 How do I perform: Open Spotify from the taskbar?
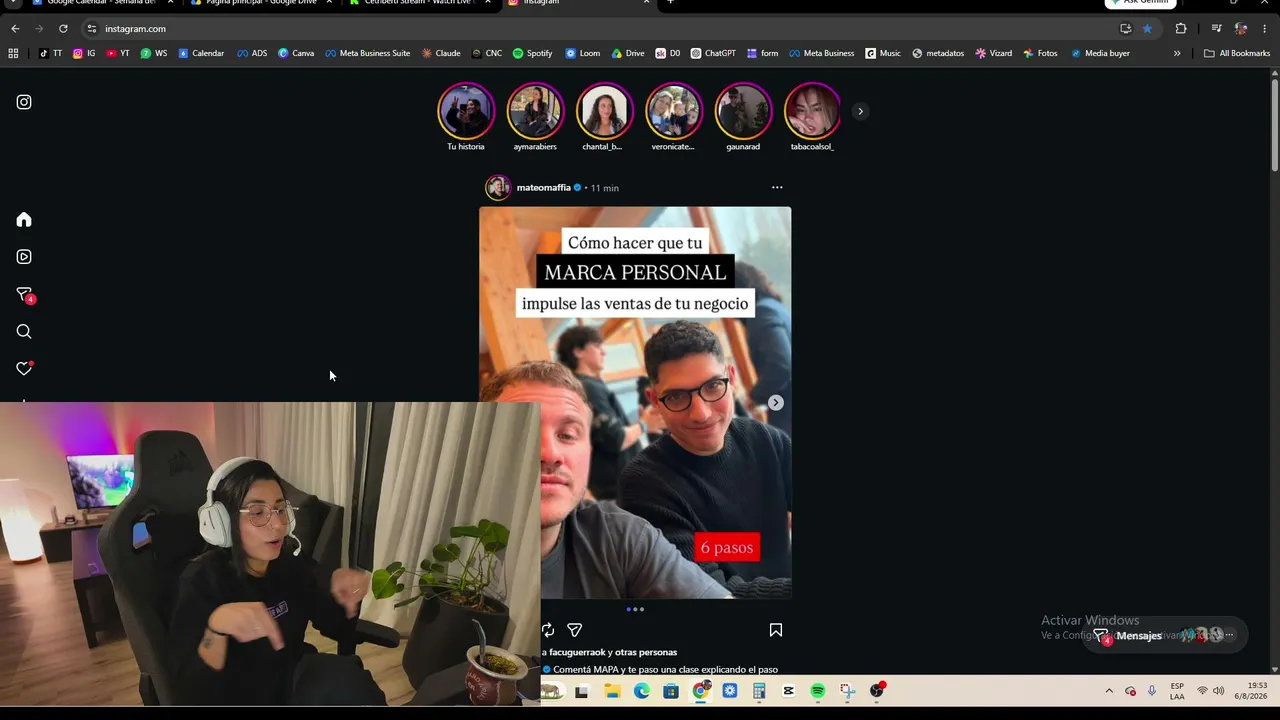(818, 691)
